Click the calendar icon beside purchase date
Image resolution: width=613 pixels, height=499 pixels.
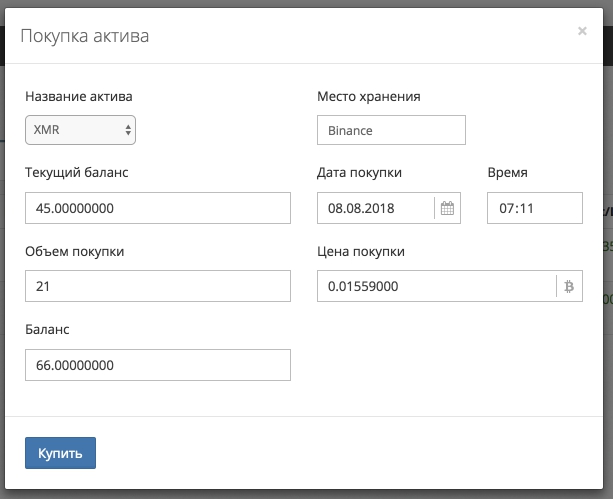coord(447,208)
